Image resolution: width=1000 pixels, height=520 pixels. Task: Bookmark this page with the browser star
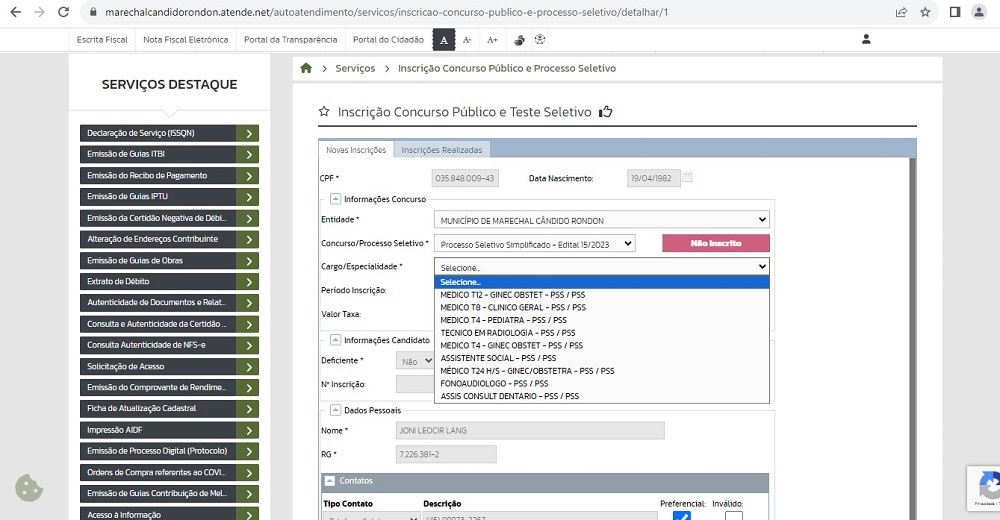click(925, 12)
